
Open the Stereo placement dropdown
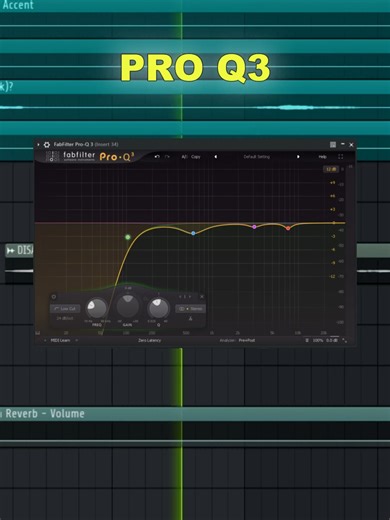[x=190, y=309]
